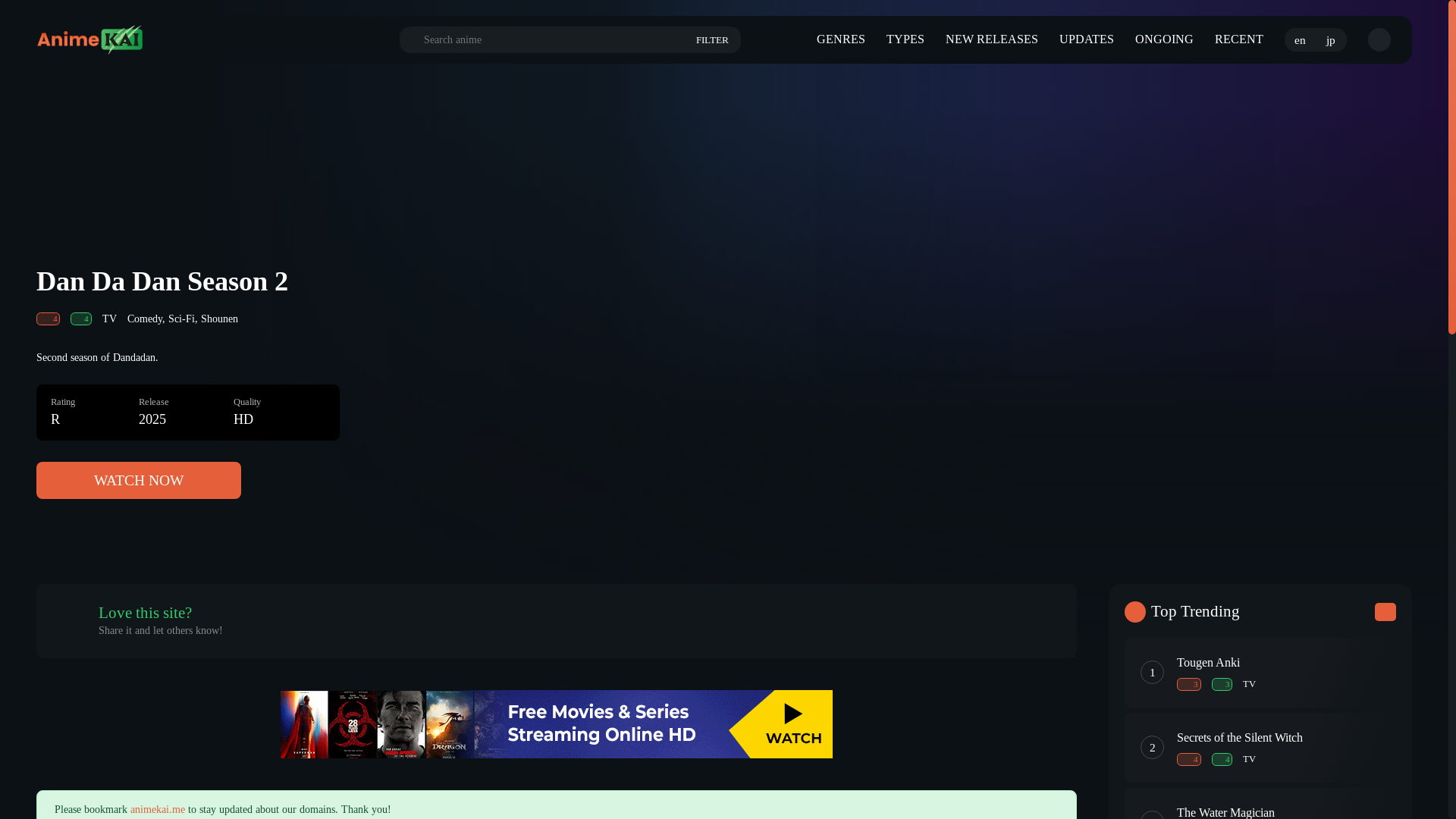Viewport: 1456px width, 819px height.
Task: Select the Comedy genre link
Action: pos(144,318)
